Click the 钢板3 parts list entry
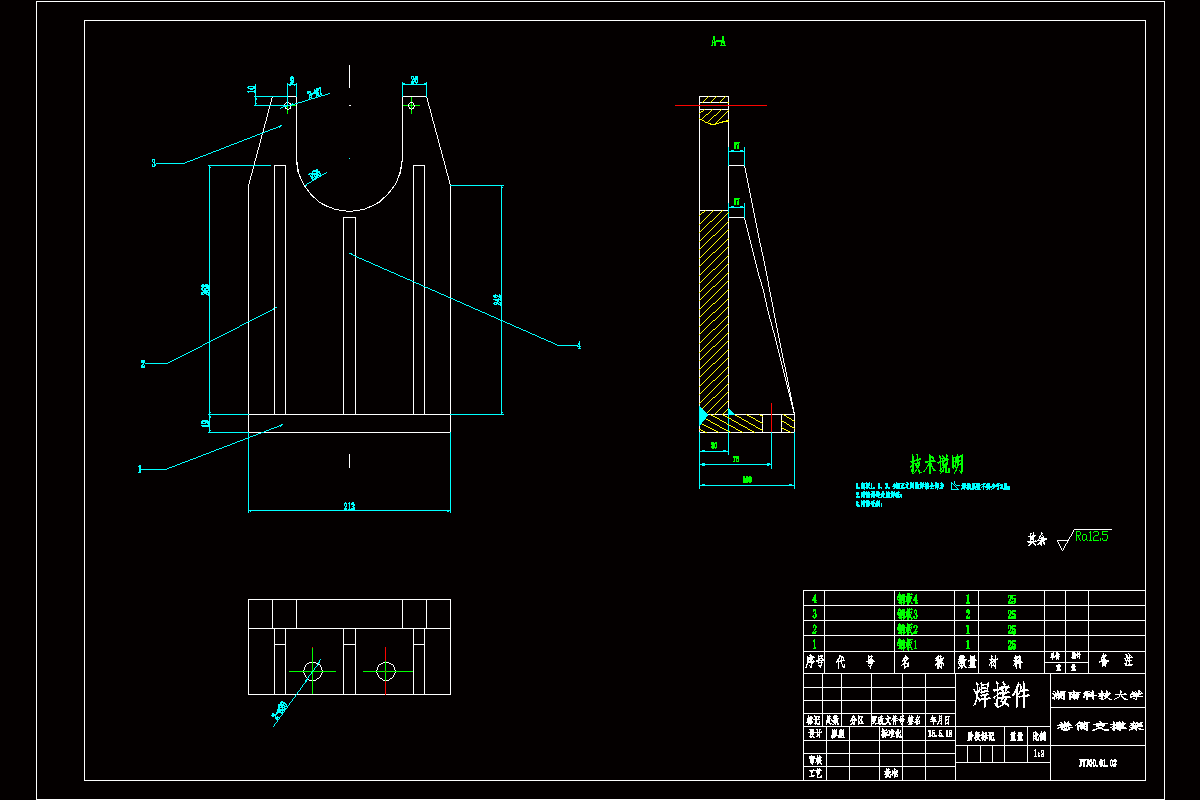 (908, 614)
